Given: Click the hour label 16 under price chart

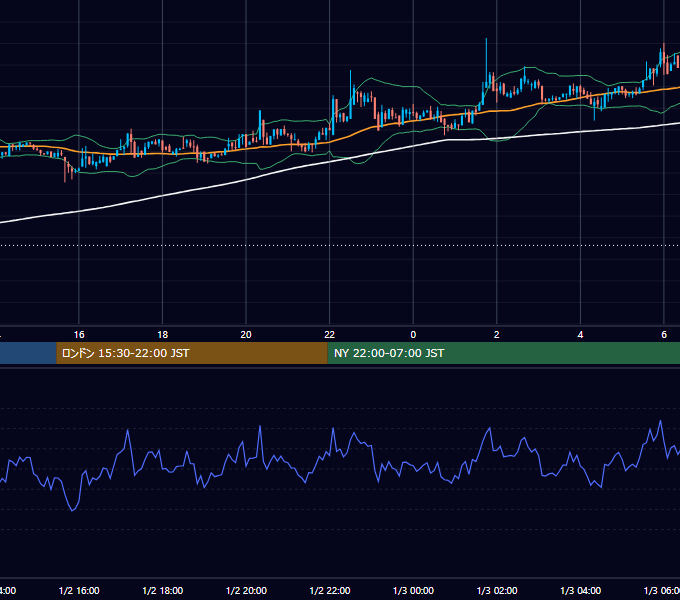Looking at the screenshot, I should [x=79, y=335].
